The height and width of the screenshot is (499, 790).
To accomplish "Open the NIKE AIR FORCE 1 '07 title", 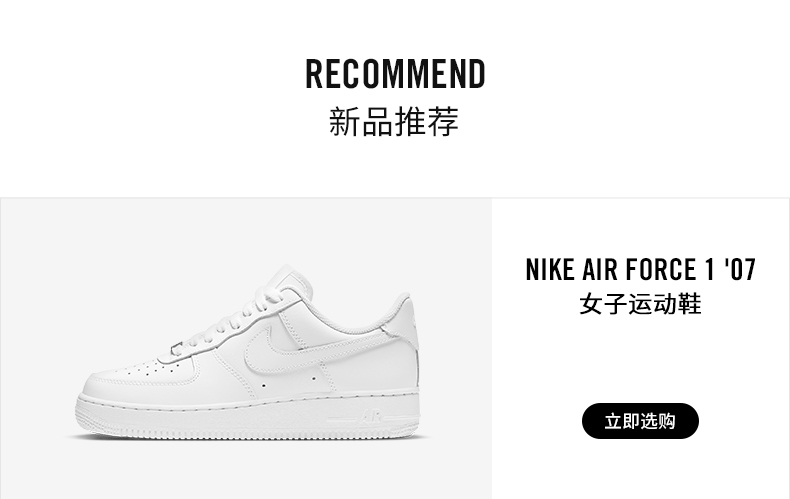I will pyautogui.click(x=640, y=270).
